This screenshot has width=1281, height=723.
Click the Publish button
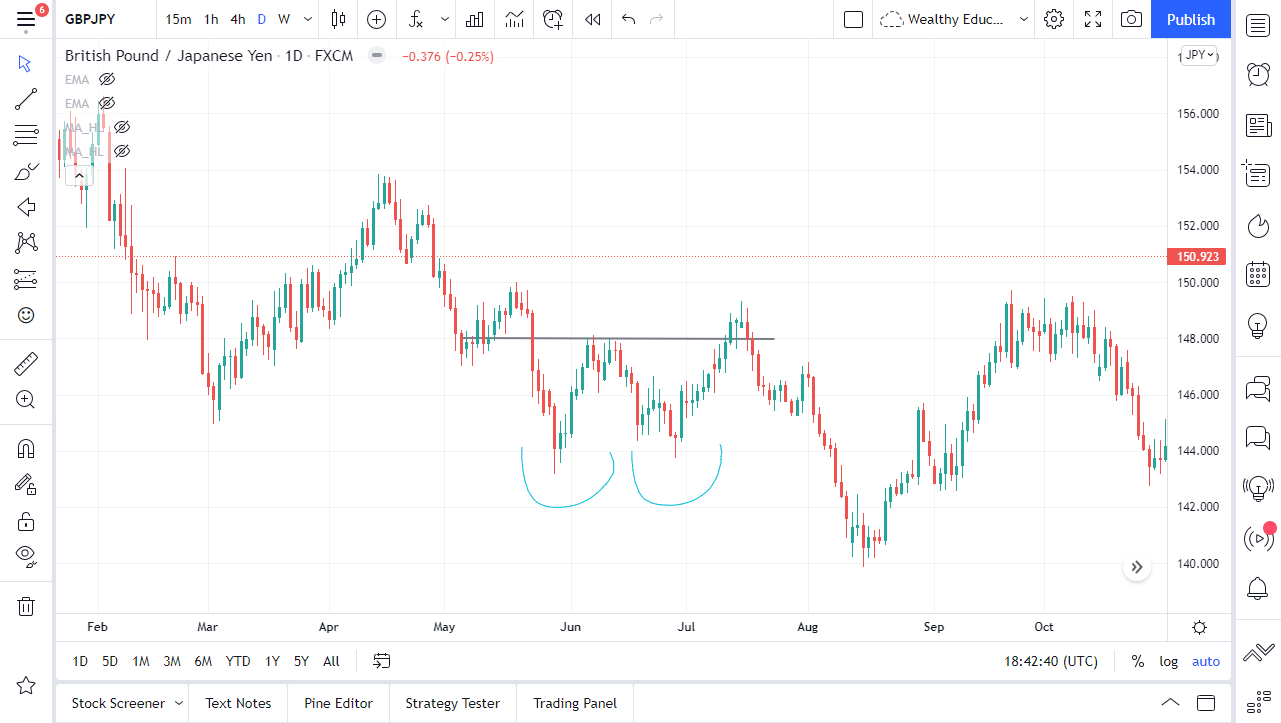pos(1190,19)
